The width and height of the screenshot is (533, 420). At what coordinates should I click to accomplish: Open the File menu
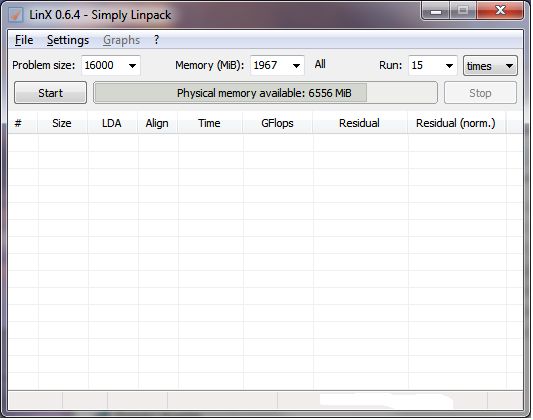click(x=24, y=40)
